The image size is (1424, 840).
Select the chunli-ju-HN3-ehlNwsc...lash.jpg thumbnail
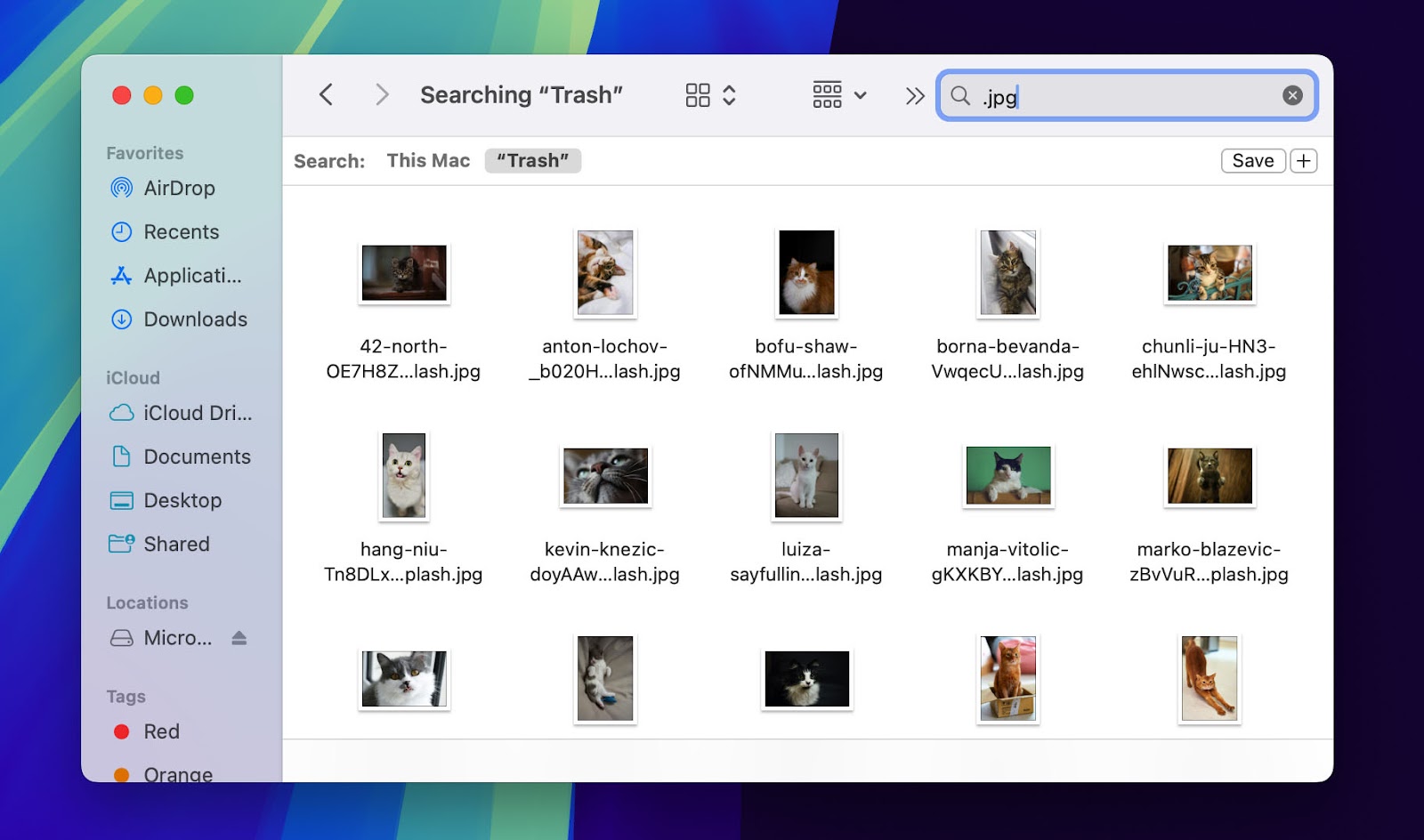point(1210,273)
